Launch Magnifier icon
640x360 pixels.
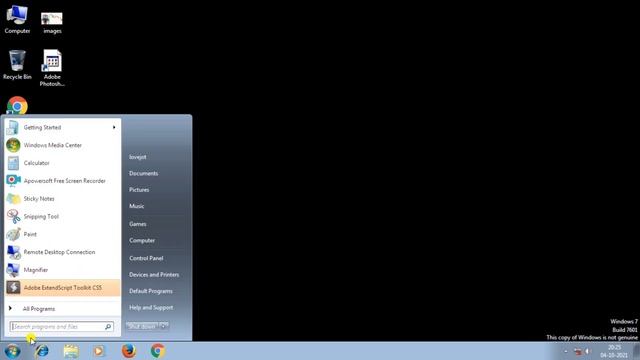click(x=13, y=270)
